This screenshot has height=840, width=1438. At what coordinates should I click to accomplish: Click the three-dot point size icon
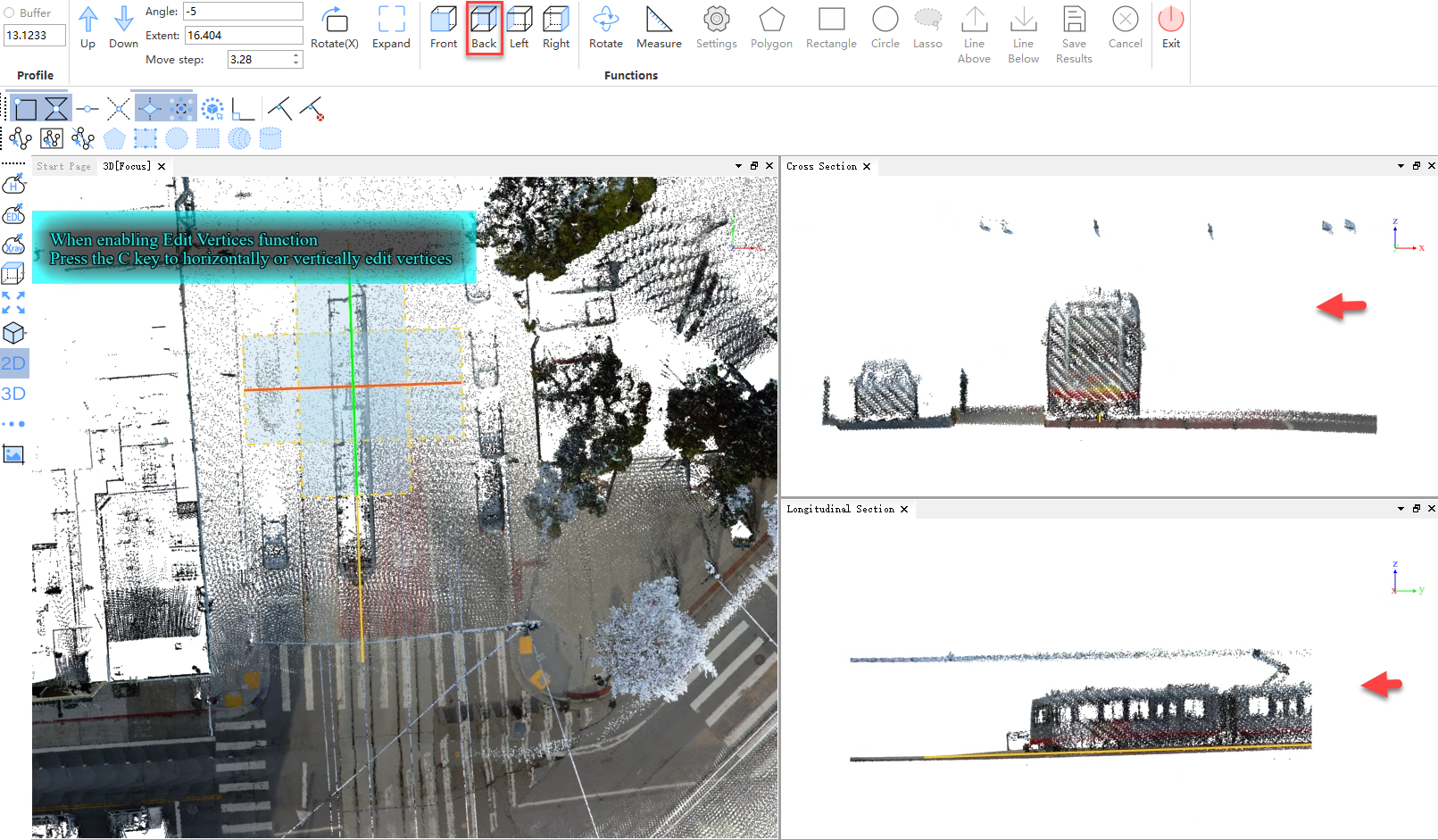coord(13,424)
